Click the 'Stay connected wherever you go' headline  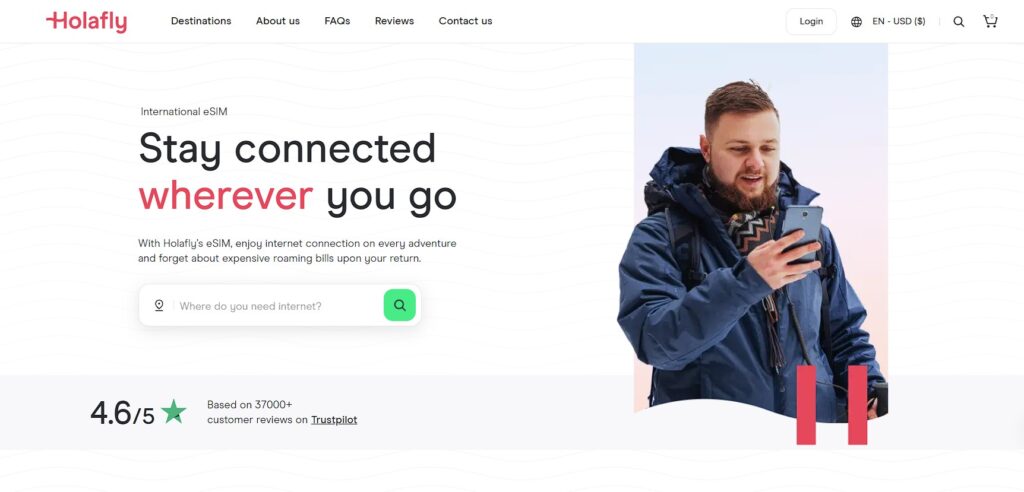tap(297, 172)
